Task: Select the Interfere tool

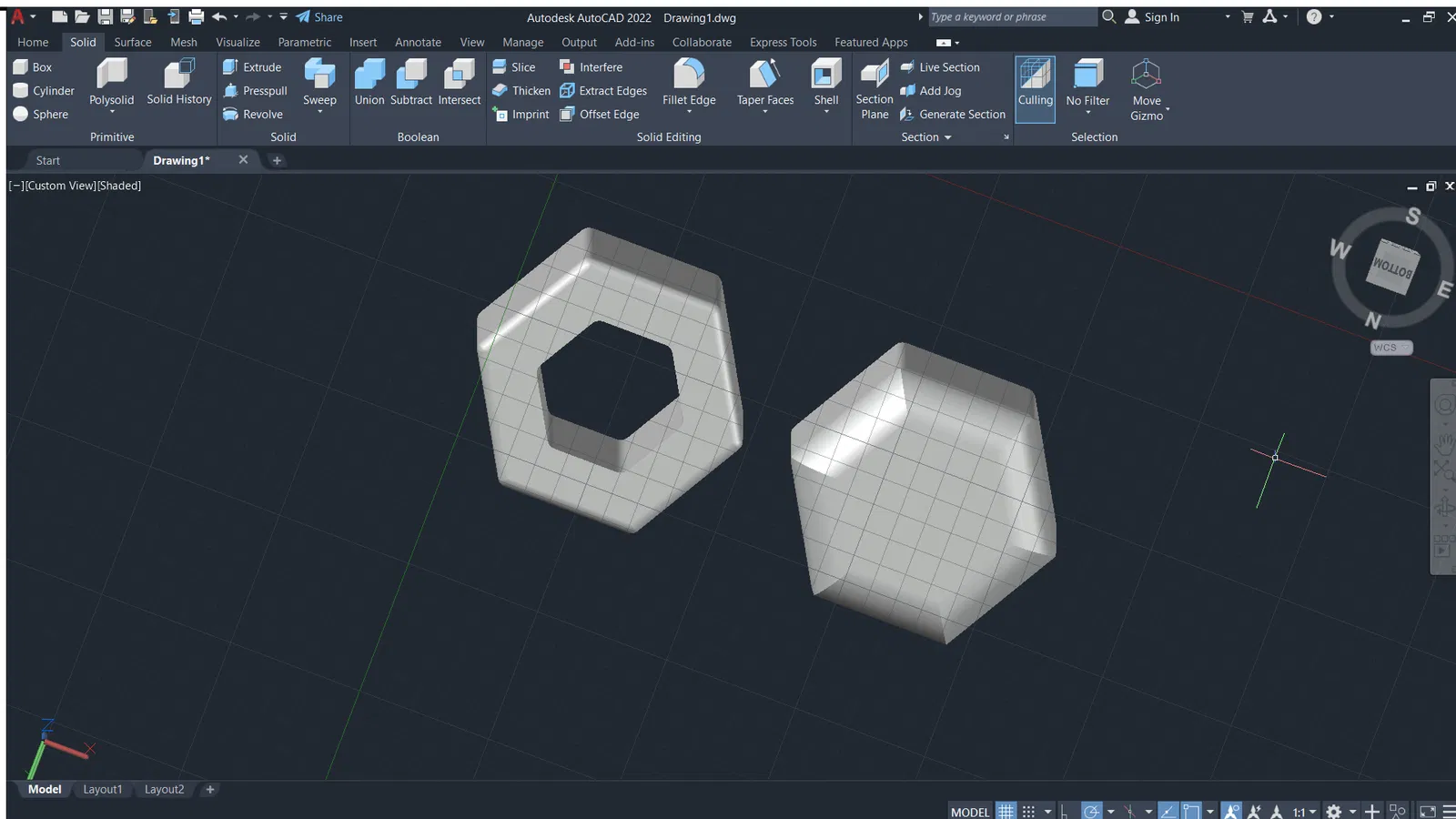Action: tap(591, 67)
